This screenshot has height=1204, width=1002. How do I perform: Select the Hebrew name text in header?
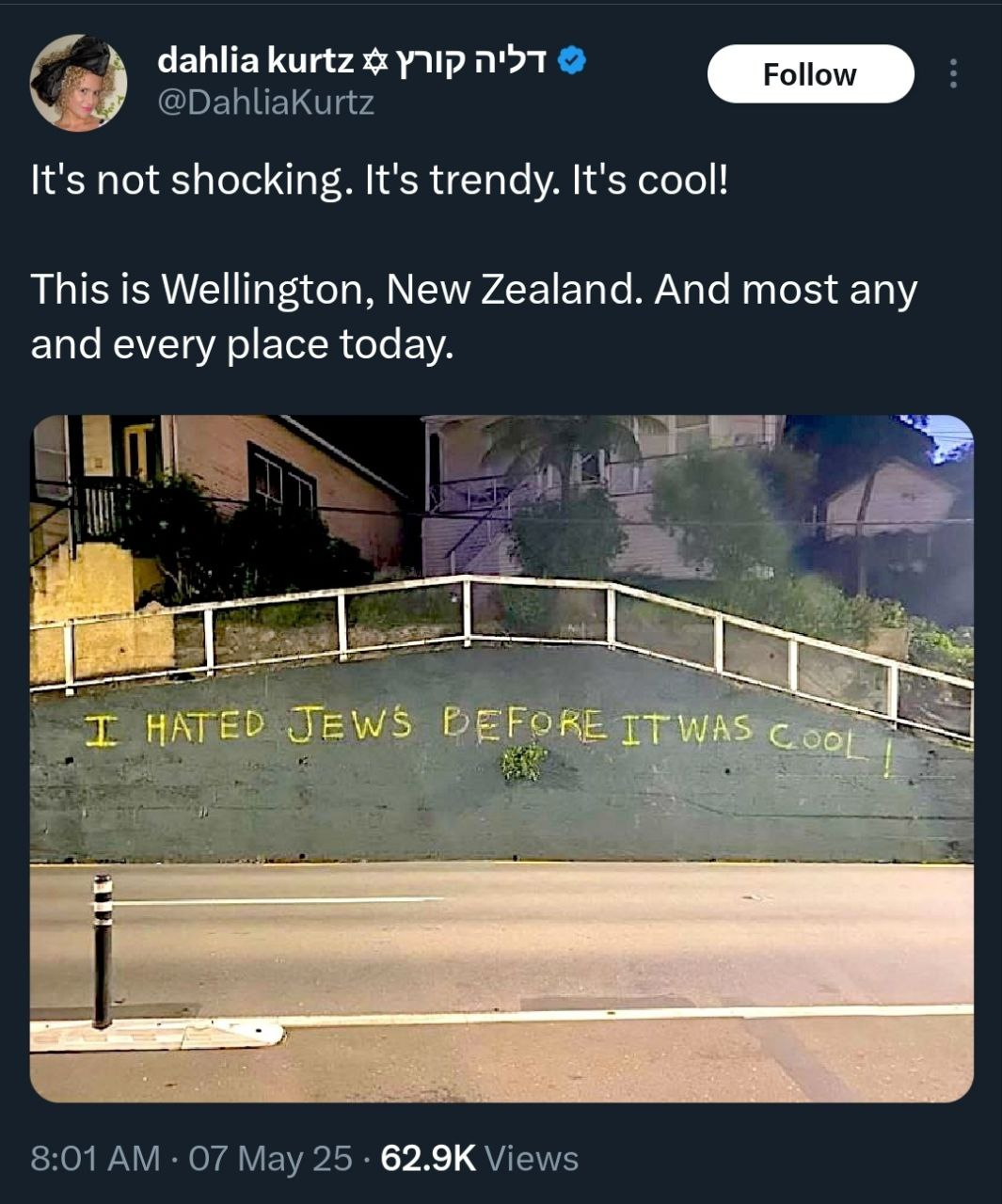[470, 62]
